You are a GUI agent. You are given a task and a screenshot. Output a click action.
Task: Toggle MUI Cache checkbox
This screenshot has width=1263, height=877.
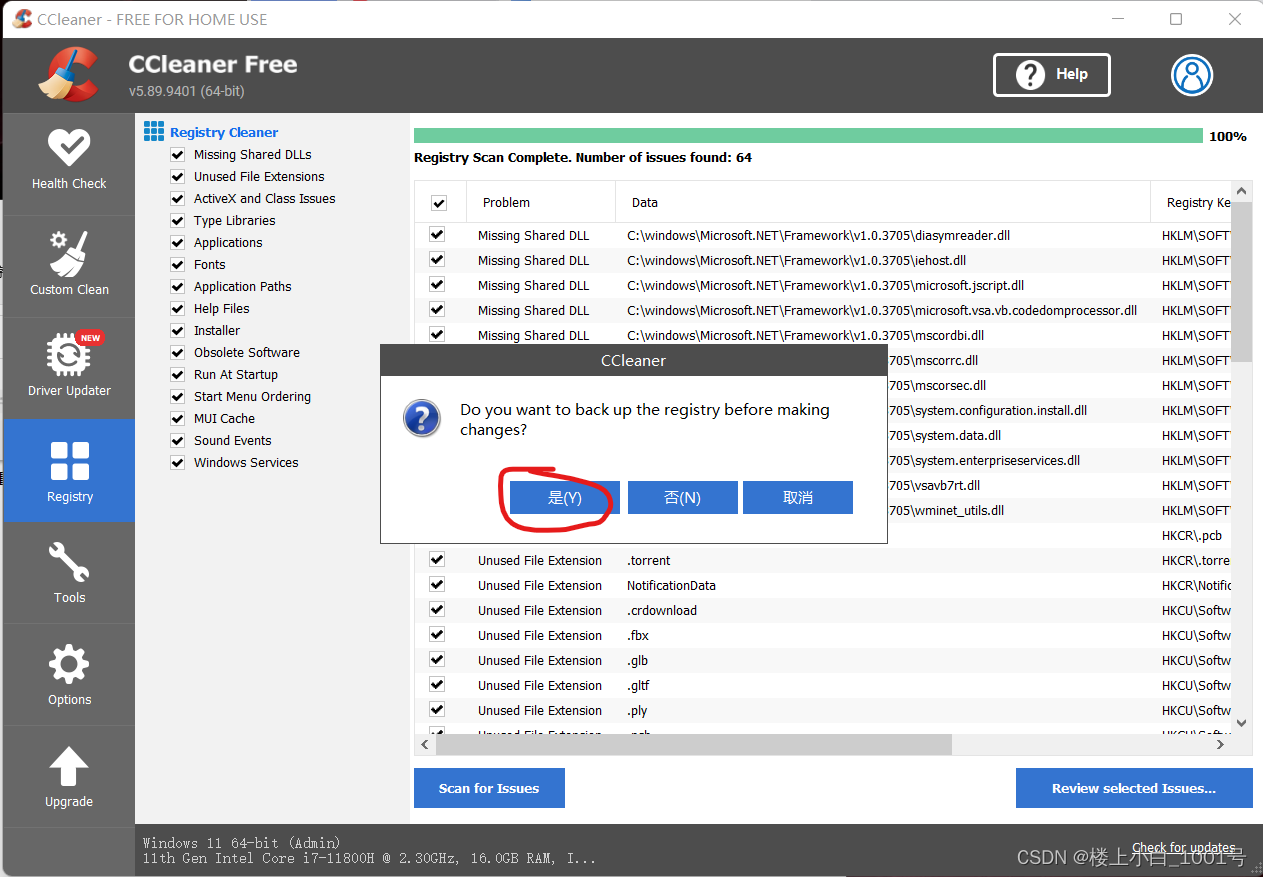pyautogui.click(x=178, y=419)
